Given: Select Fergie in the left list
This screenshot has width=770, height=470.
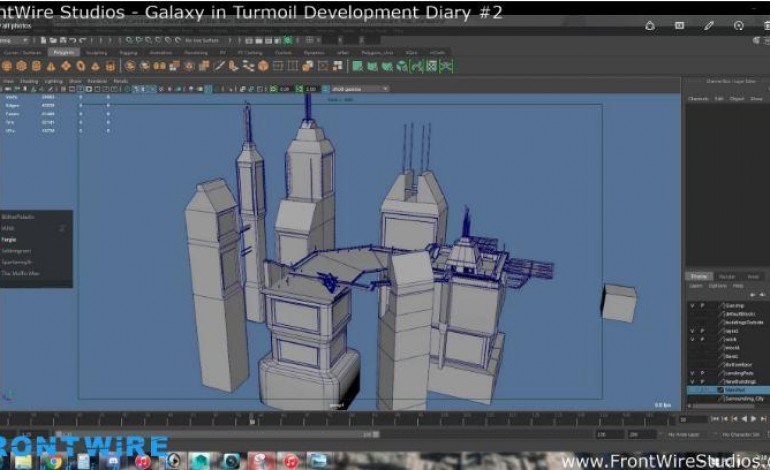Looking at the screenshot, I should pyautogui.click(x=12, y=239).
